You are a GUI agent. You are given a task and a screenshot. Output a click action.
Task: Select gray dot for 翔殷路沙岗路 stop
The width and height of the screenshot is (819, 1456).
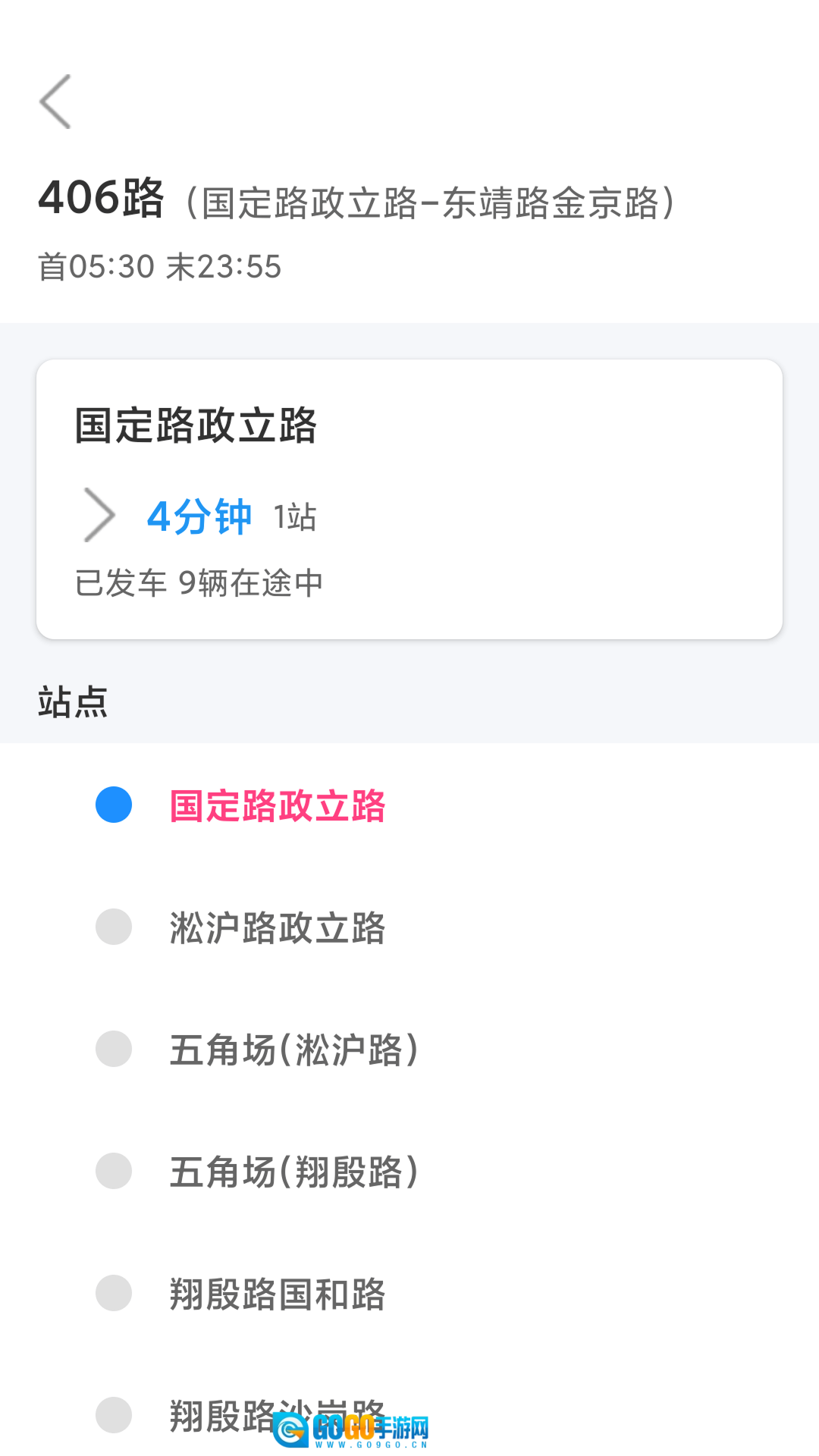pyautogui.click(x=114, y=1415)
